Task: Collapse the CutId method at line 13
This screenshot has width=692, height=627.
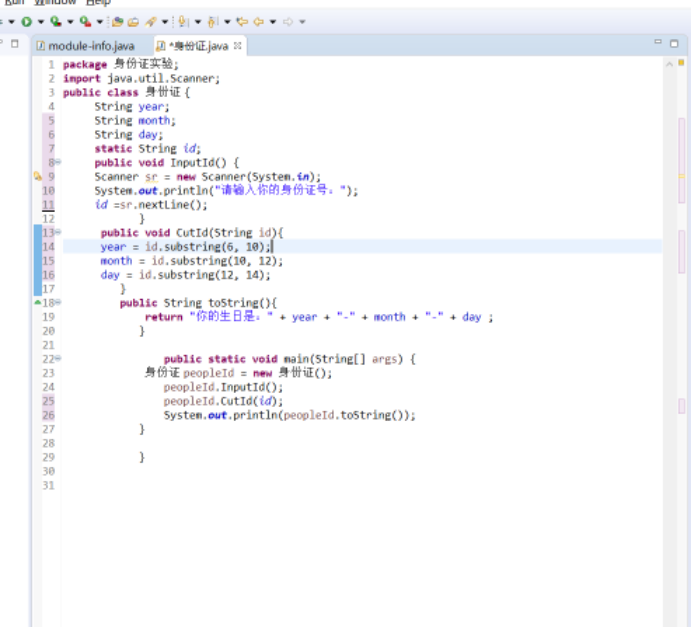Action: coord(58,232)
